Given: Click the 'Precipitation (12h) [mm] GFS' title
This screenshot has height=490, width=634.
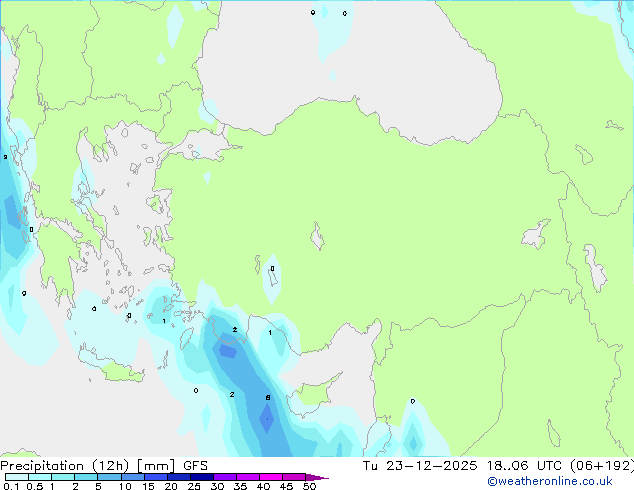Looking at the screenshot, I should pos(104,466).
